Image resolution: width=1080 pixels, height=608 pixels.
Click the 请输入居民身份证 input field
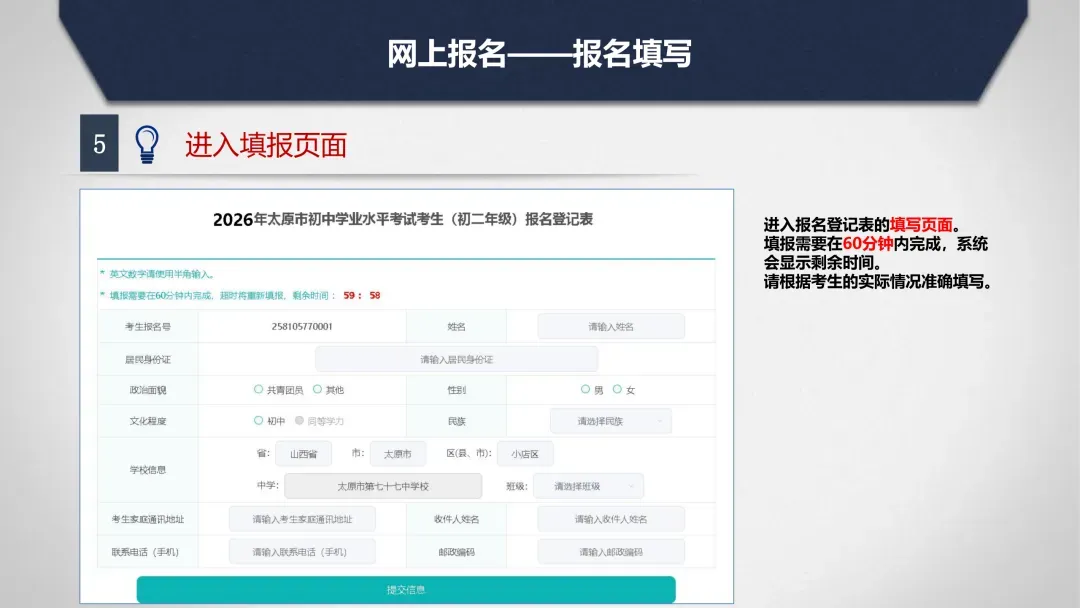pyautogui.click(x=456, y=359)
